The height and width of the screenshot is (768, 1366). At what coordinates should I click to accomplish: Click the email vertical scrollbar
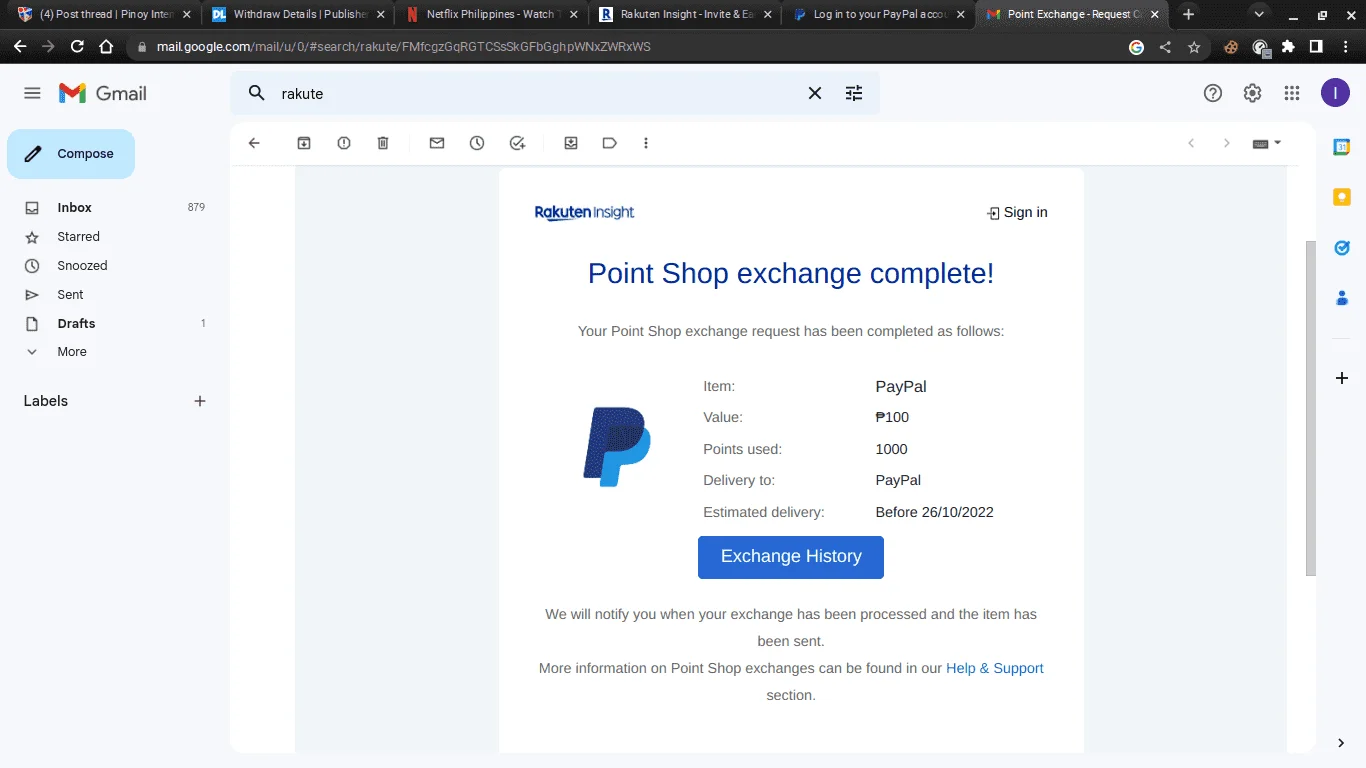1311,408
